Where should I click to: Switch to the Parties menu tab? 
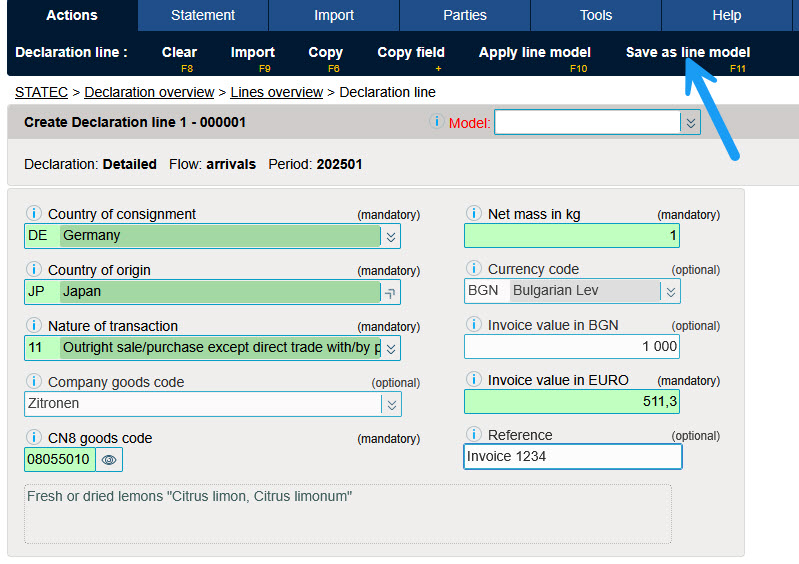point(465,15)
